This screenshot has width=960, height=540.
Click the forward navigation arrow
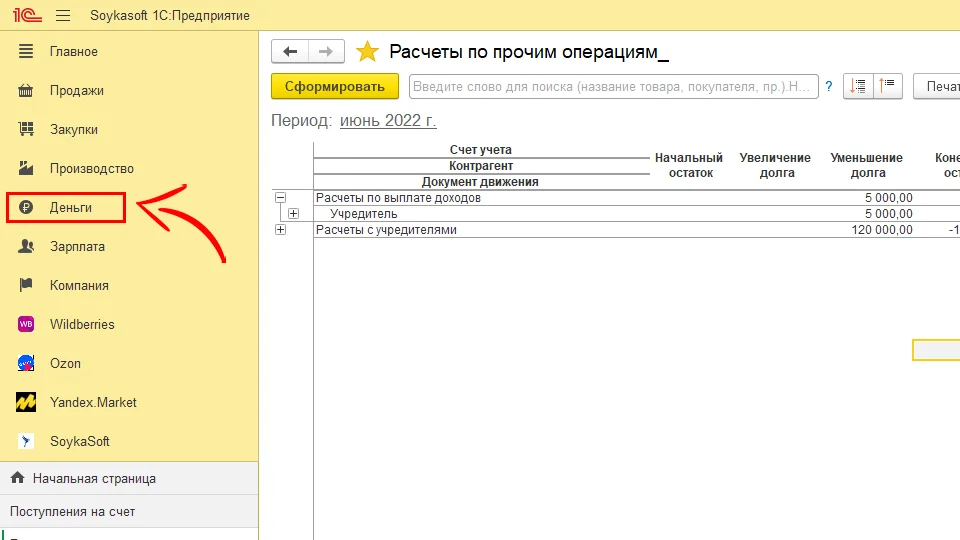click(x=325, y=52)
